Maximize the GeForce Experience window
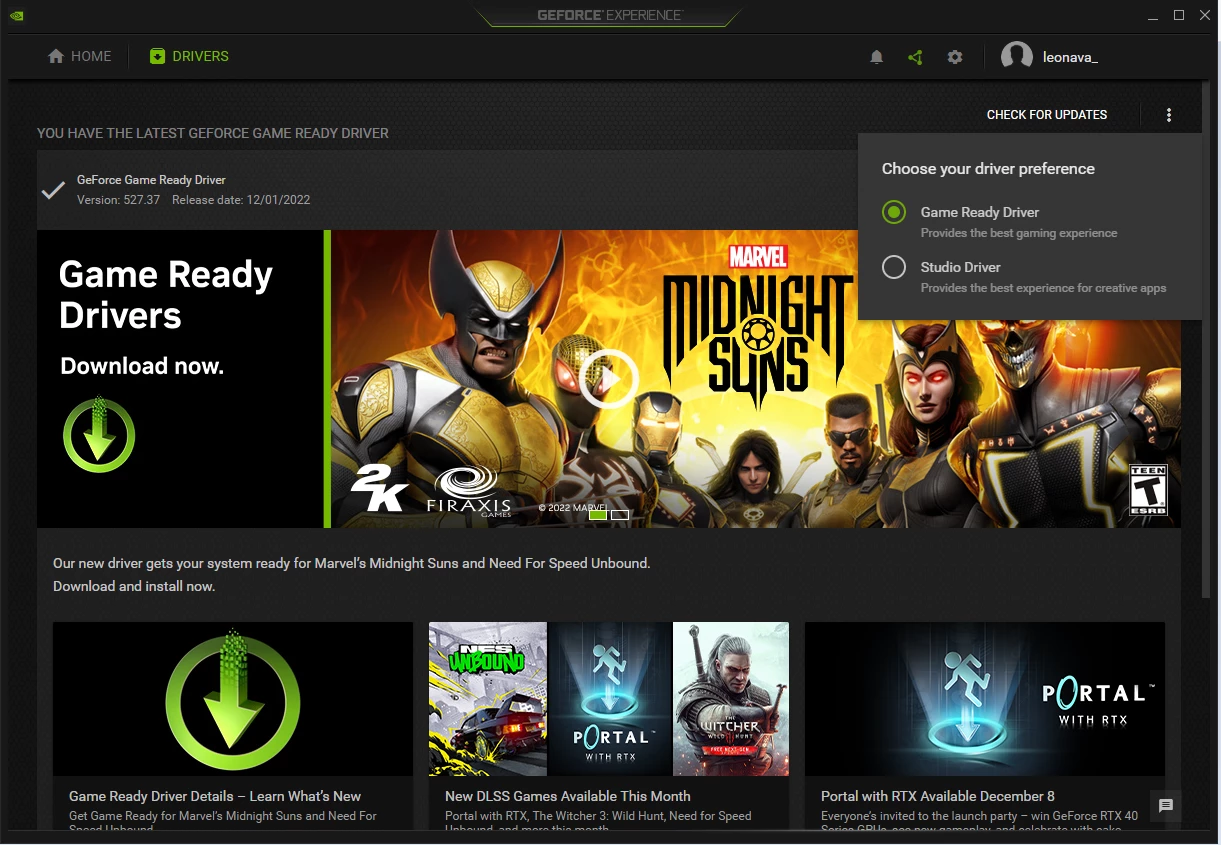 coord(1179,15)
